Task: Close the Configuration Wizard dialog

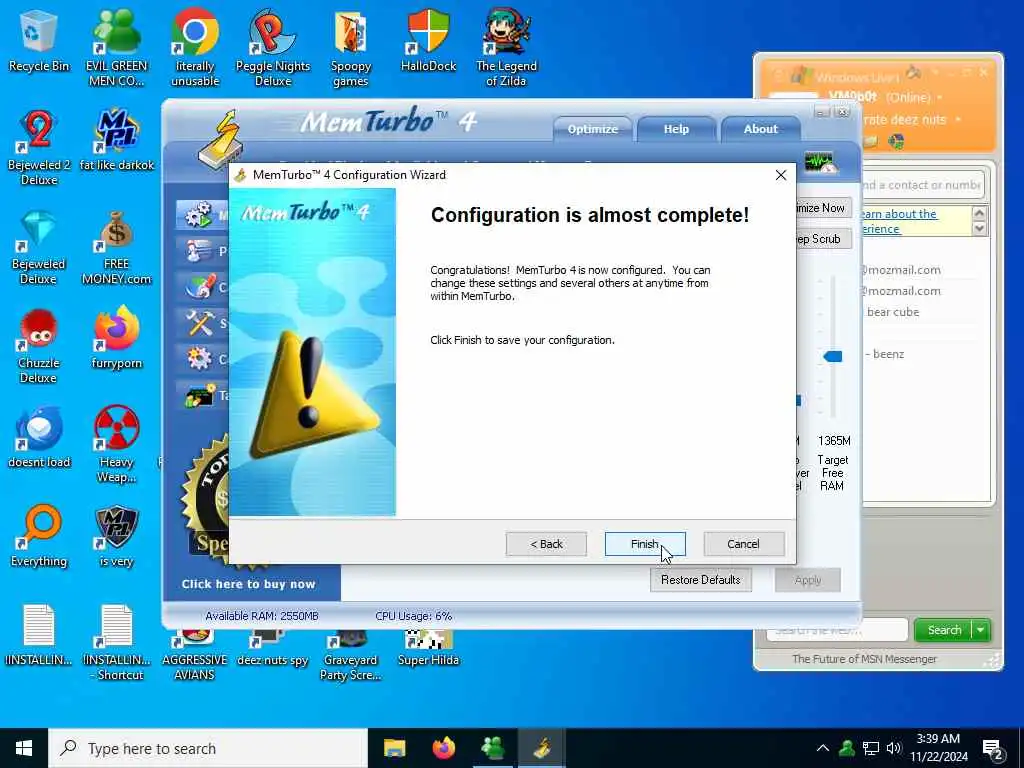Action: coord(780,175)
